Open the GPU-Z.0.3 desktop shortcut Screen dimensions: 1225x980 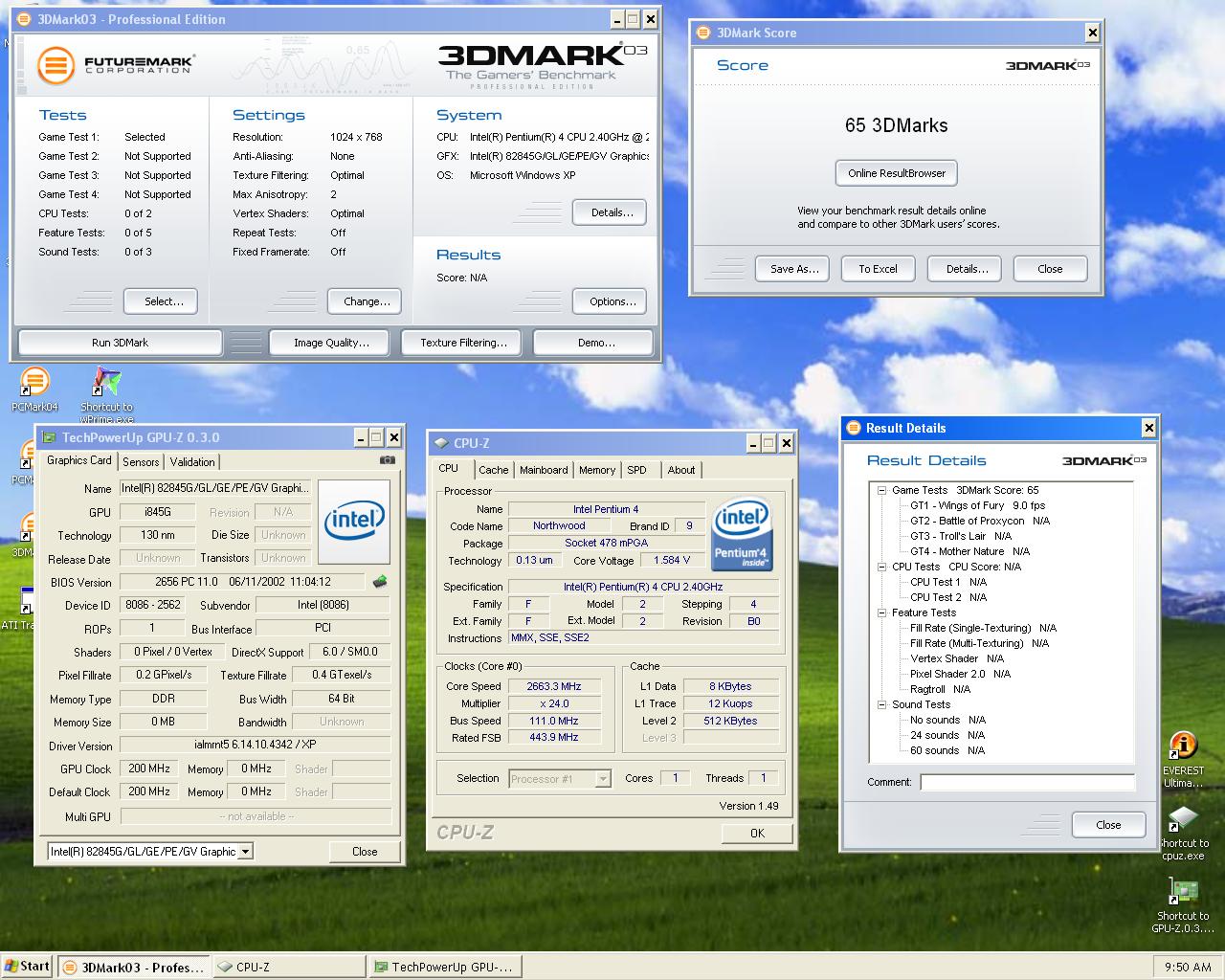pyautogui.click(x=1184, y=905)
